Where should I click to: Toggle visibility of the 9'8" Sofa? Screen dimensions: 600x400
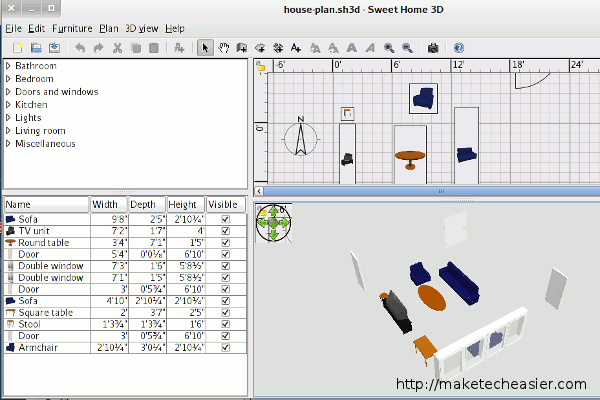tap(225, 219)
